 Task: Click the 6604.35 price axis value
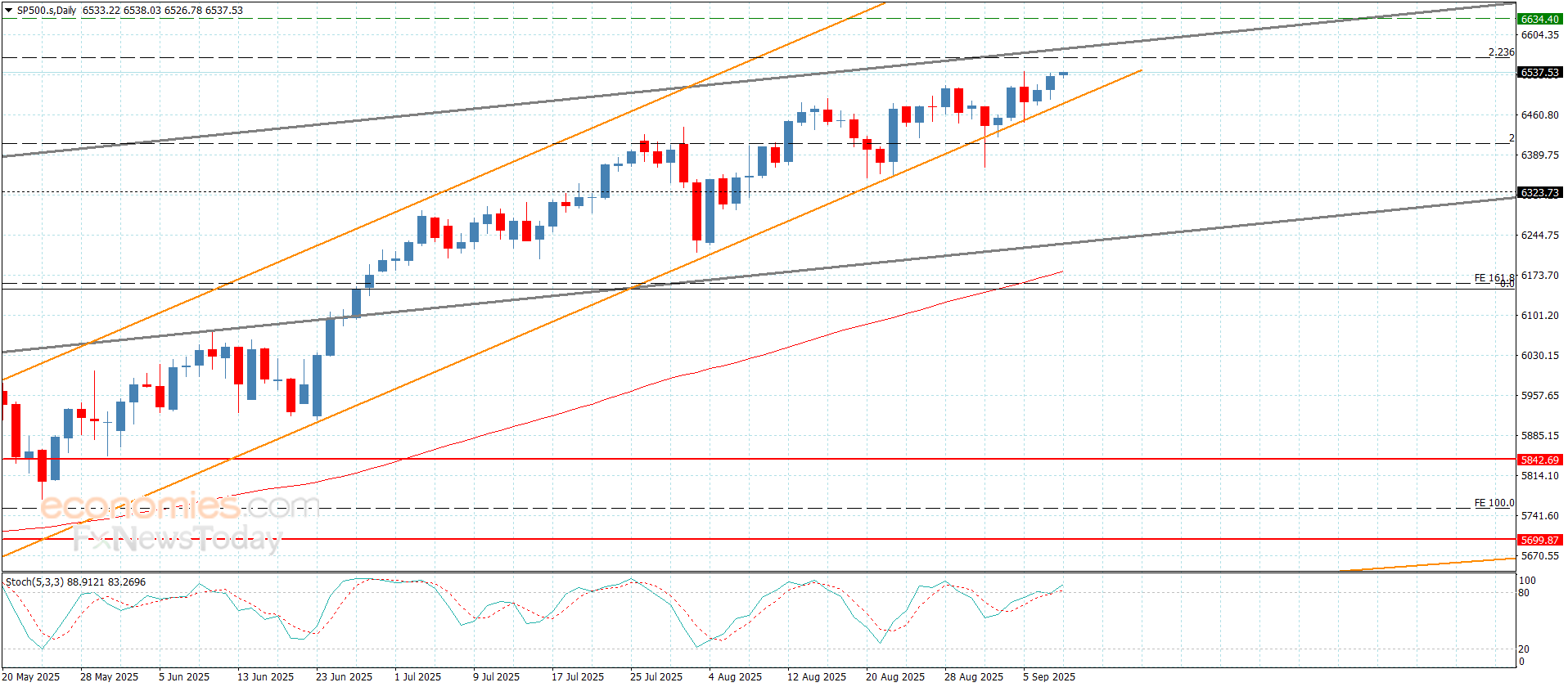pos(1539,35)
